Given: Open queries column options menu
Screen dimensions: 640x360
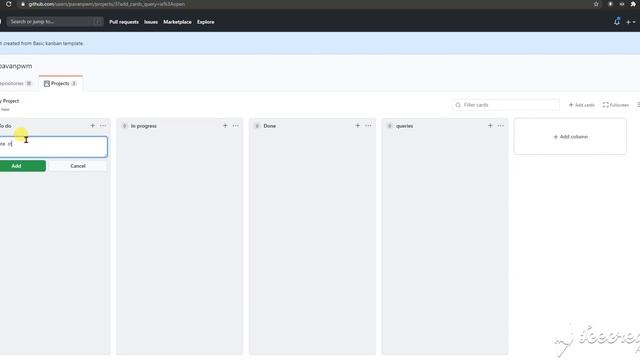Looking at the screenshot, I should [x=501, y=126].
